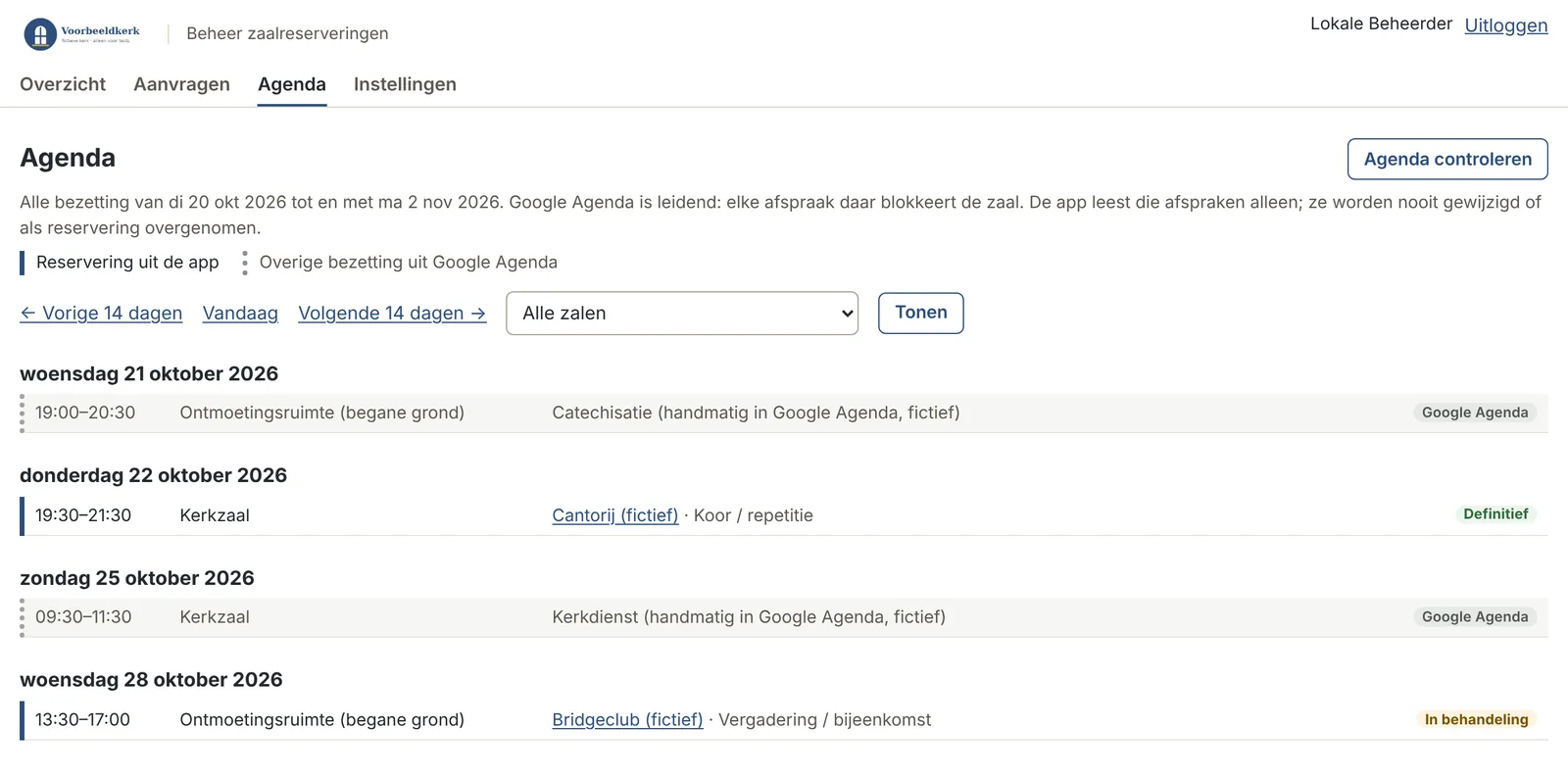Click Kerkzaal in the Cantorij row
Screen dimensions: 1568x777
[x=215, y=515]
